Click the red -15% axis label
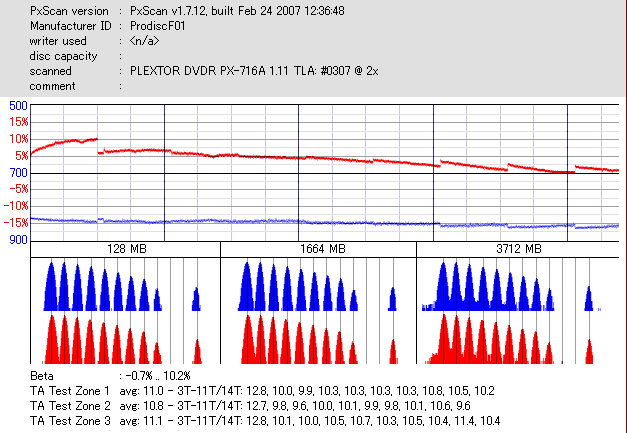 point(16,223)
